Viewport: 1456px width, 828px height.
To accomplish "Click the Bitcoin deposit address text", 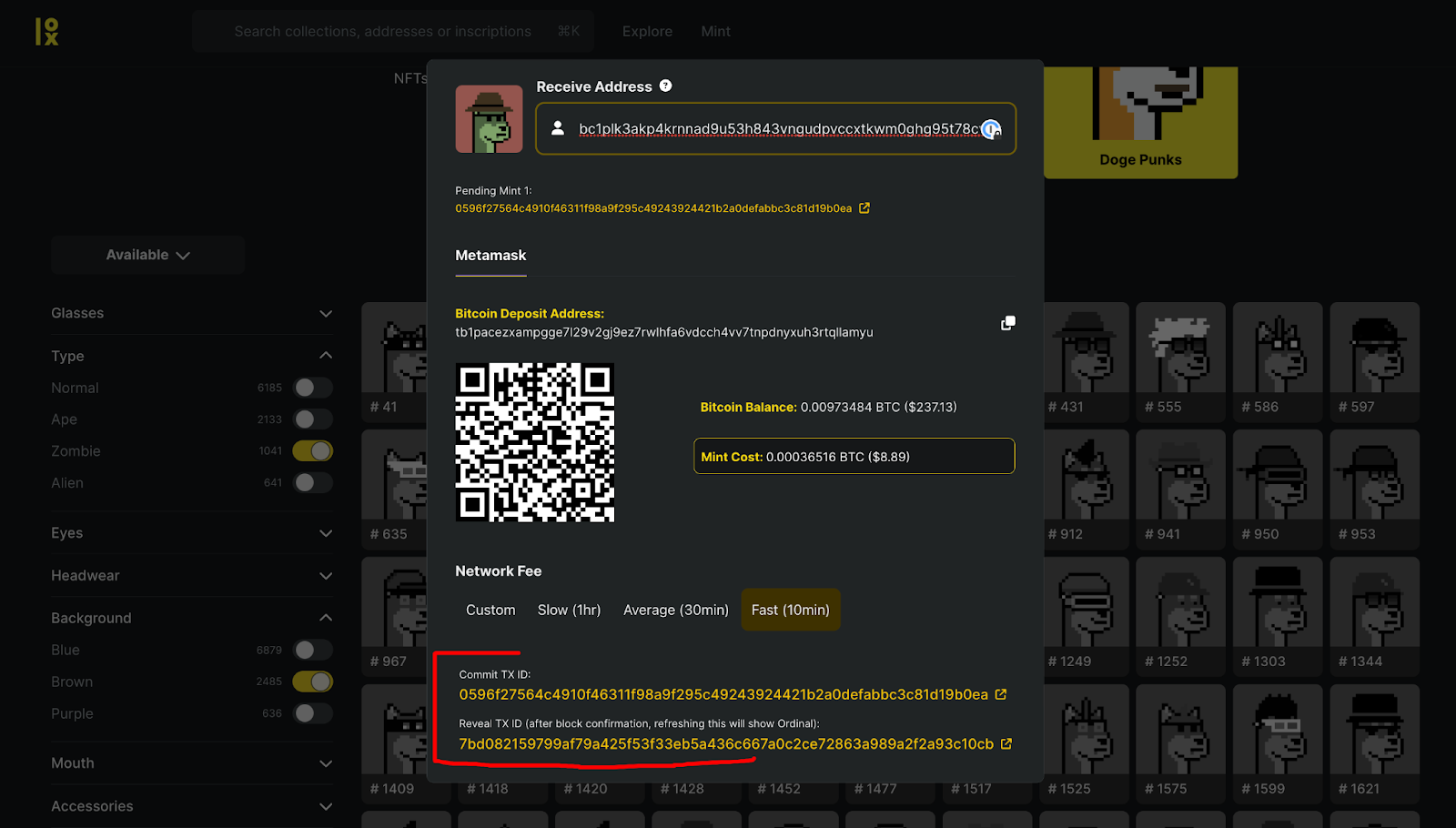I will (x=664, y=332).
